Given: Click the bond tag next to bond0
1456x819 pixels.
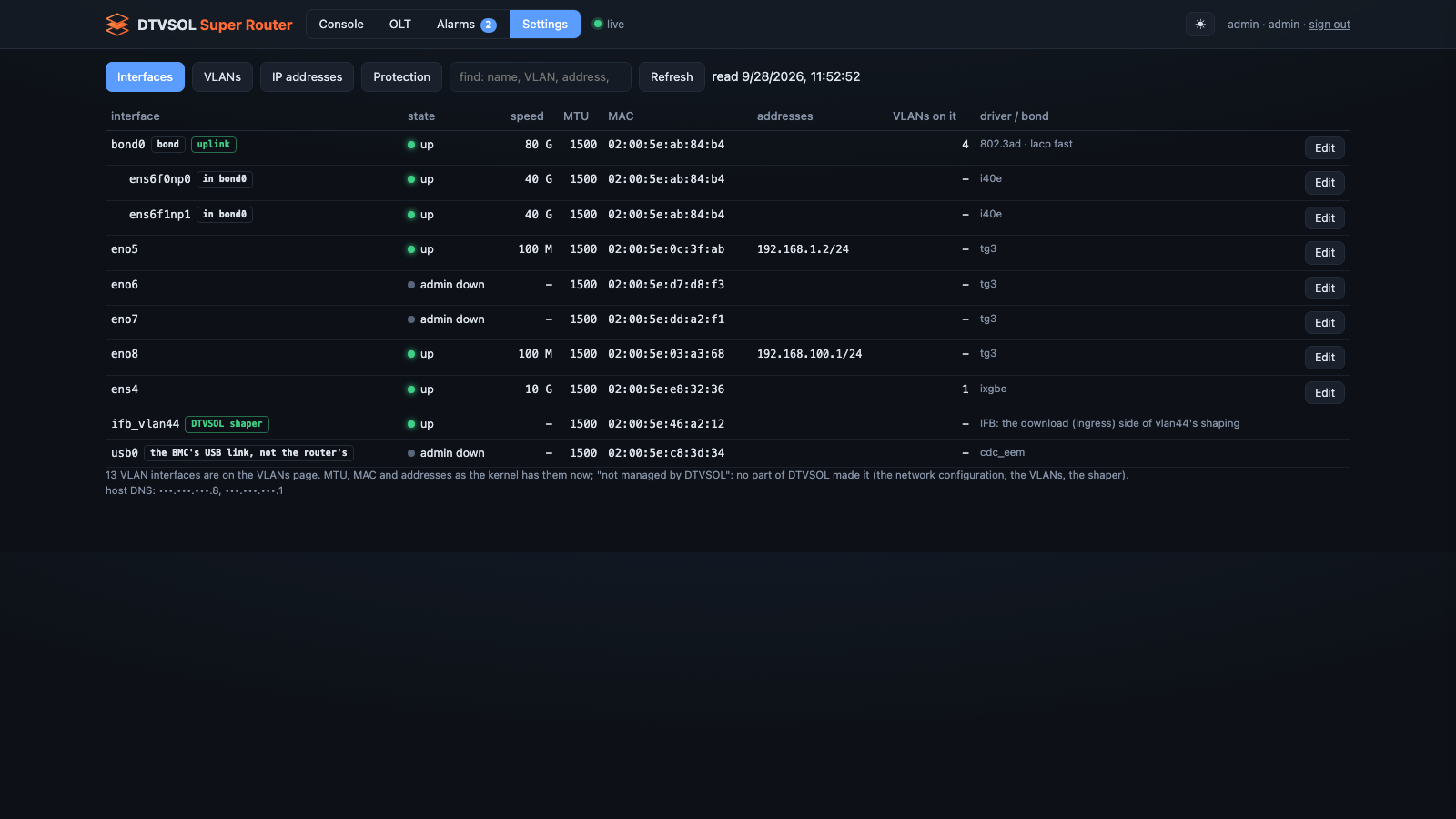Looking at the screenshot, I should coord(168,145).
